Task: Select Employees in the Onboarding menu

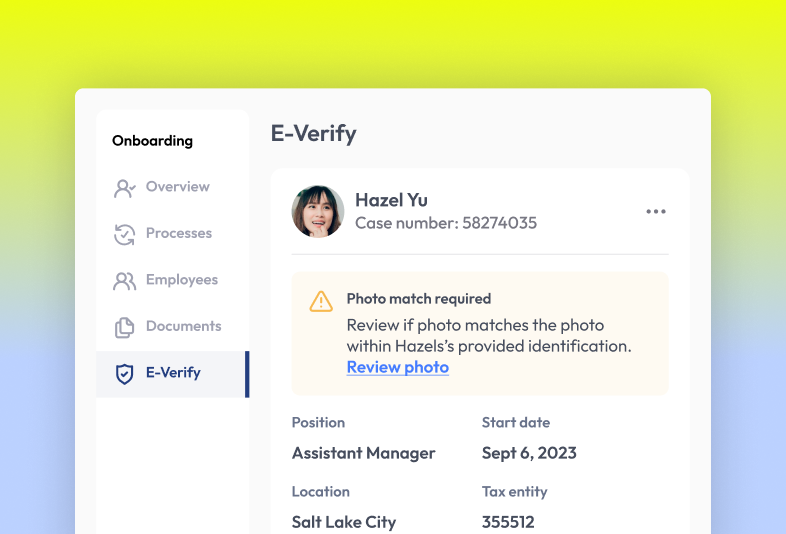Action: pos(181,280)
